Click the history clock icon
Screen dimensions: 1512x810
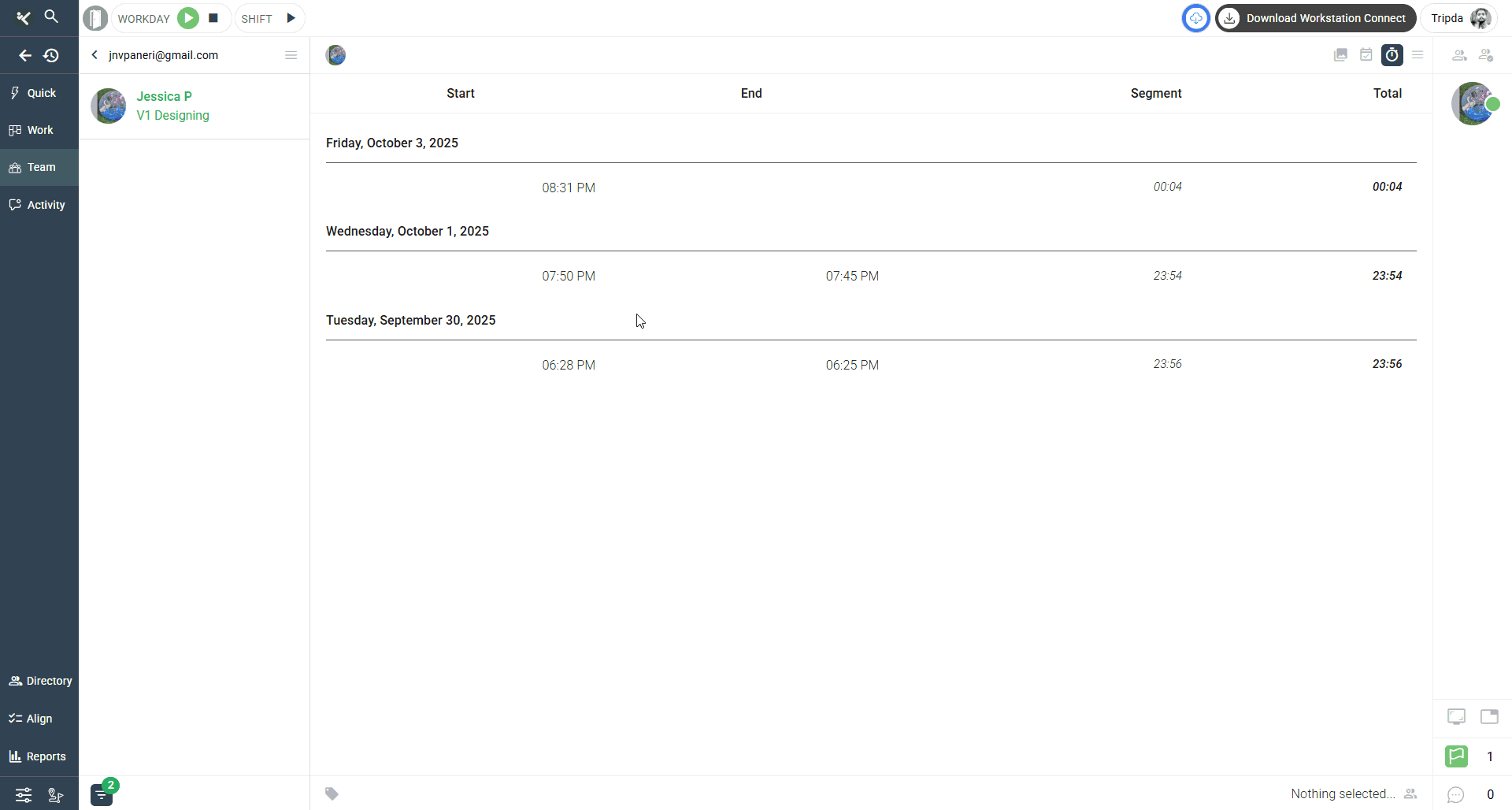click(x=51, y=55)
